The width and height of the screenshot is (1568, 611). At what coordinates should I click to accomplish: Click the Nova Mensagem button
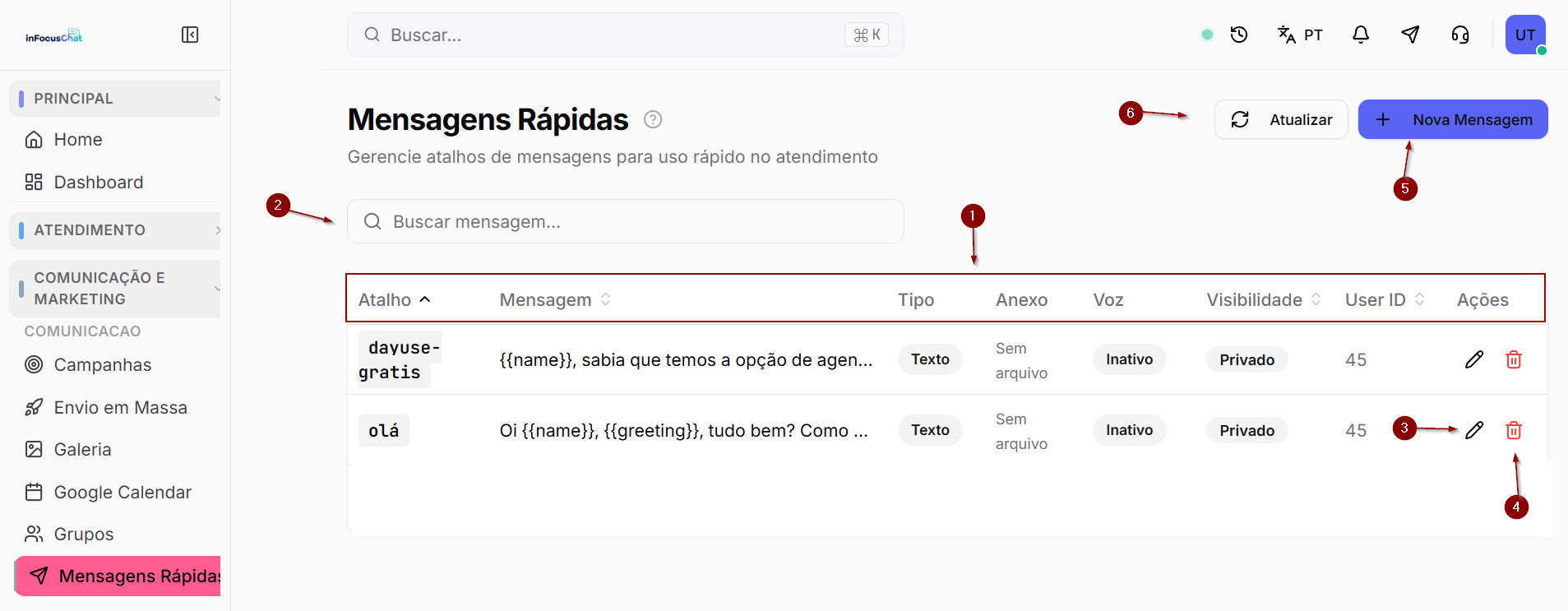click(1453, 119)
